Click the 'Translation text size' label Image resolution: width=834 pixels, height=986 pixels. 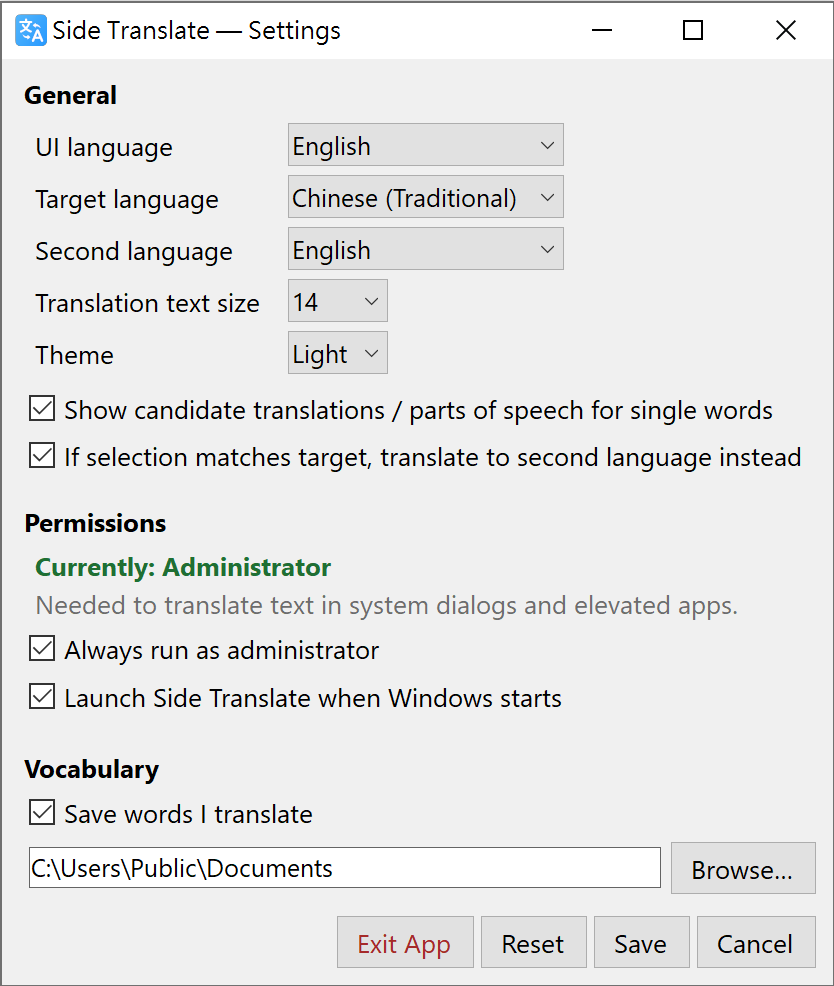tap(148, 304)
